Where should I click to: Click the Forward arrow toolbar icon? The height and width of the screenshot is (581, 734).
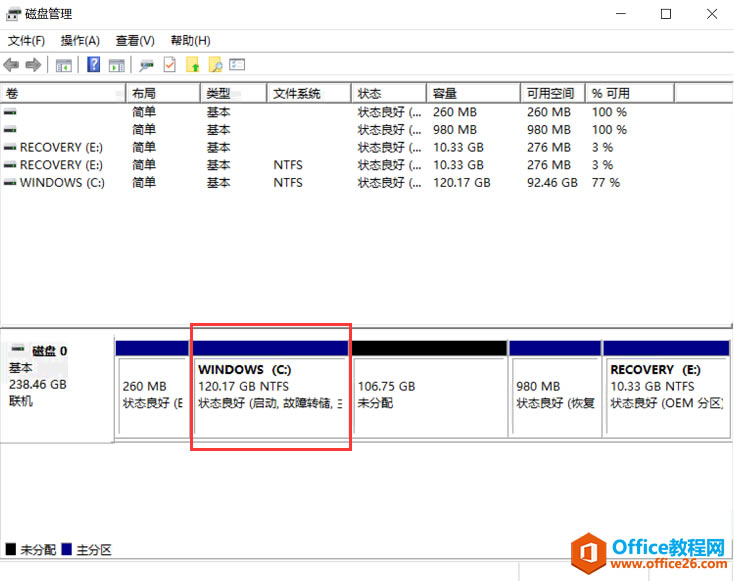pyautogui.click(x=33, y=65)
